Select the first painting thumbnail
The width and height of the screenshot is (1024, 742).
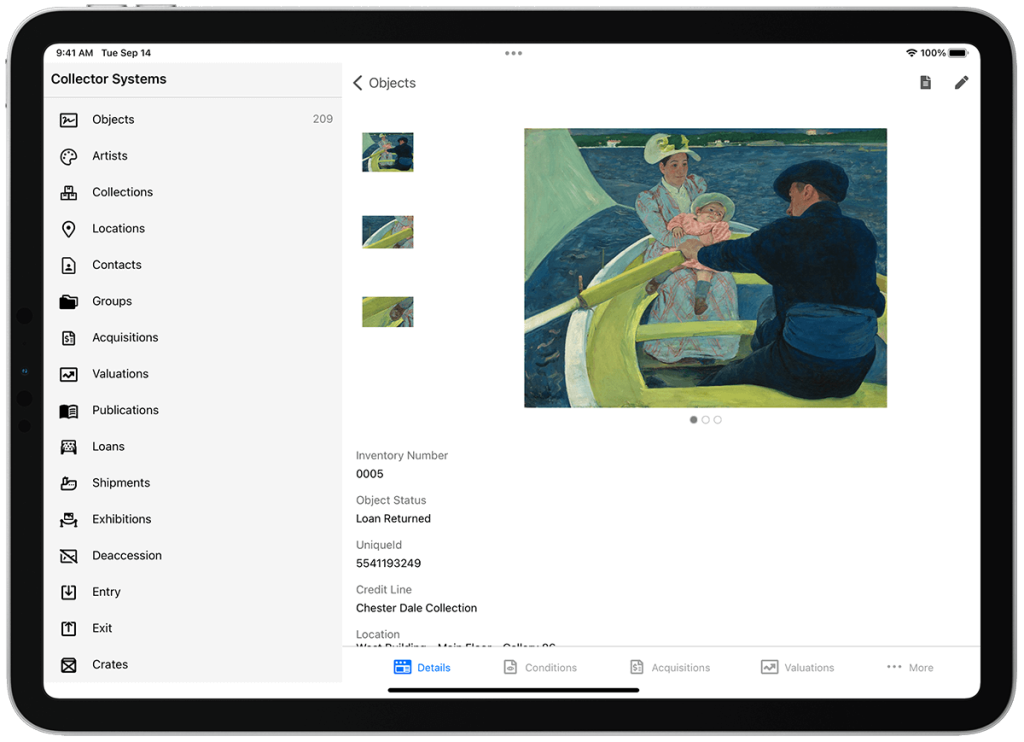click(x=387, y=152)
